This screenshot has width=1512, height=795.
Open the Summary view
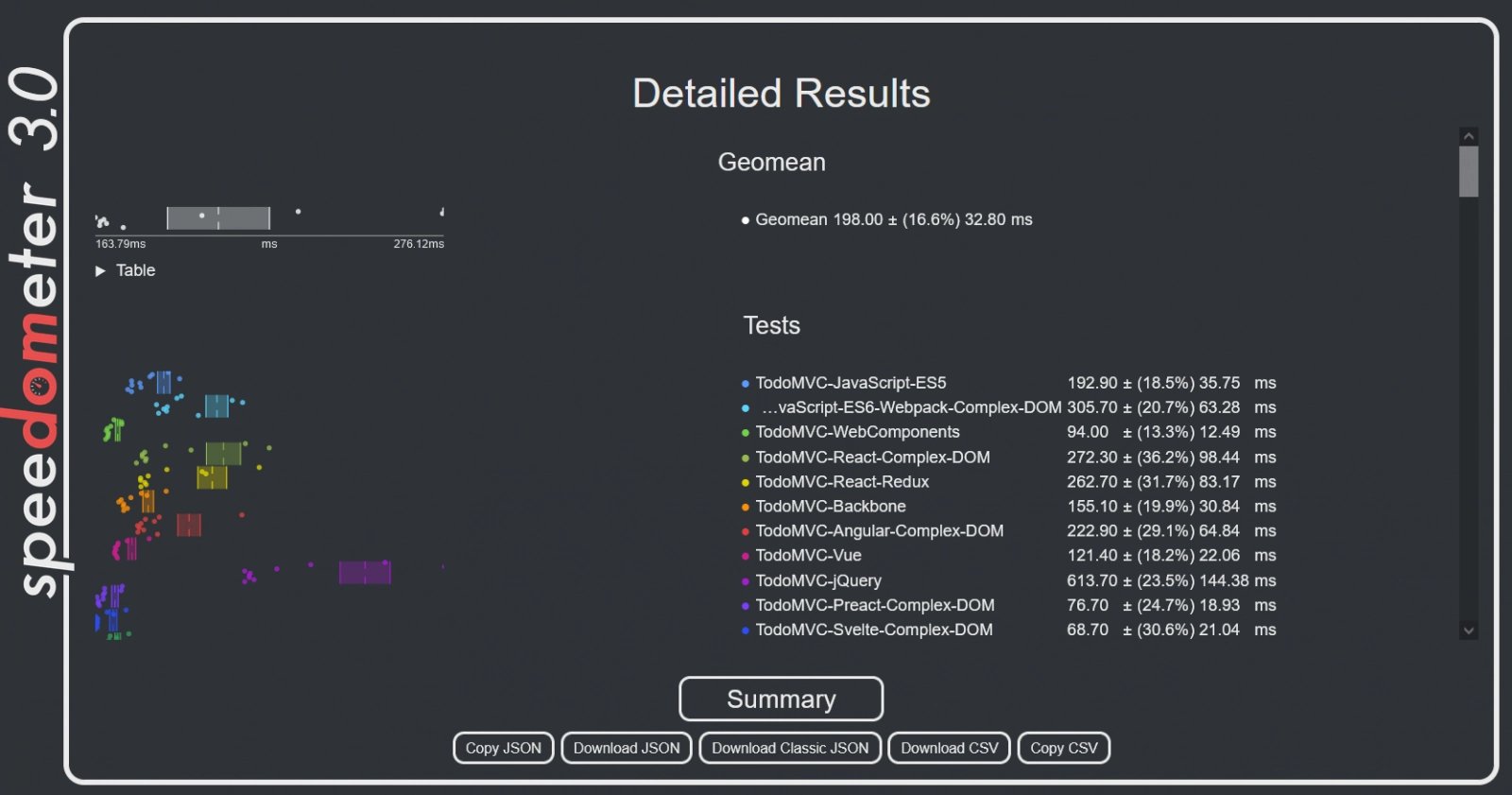(x=781, y=699)
